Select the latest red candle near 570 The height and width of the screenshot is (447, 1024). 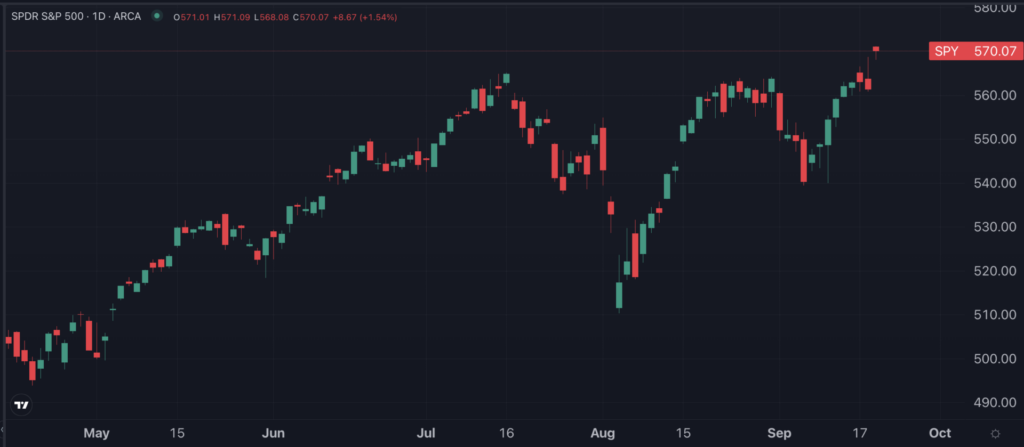point(876,49)
